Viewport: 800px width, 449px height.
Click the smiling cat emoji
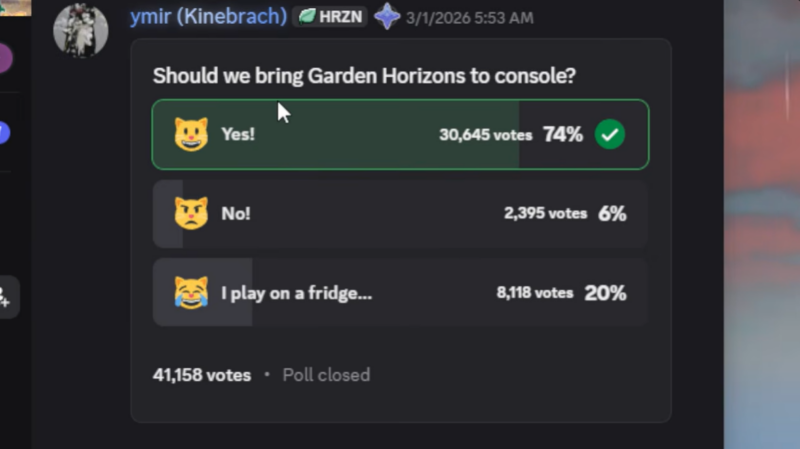[x=191, y=134]
